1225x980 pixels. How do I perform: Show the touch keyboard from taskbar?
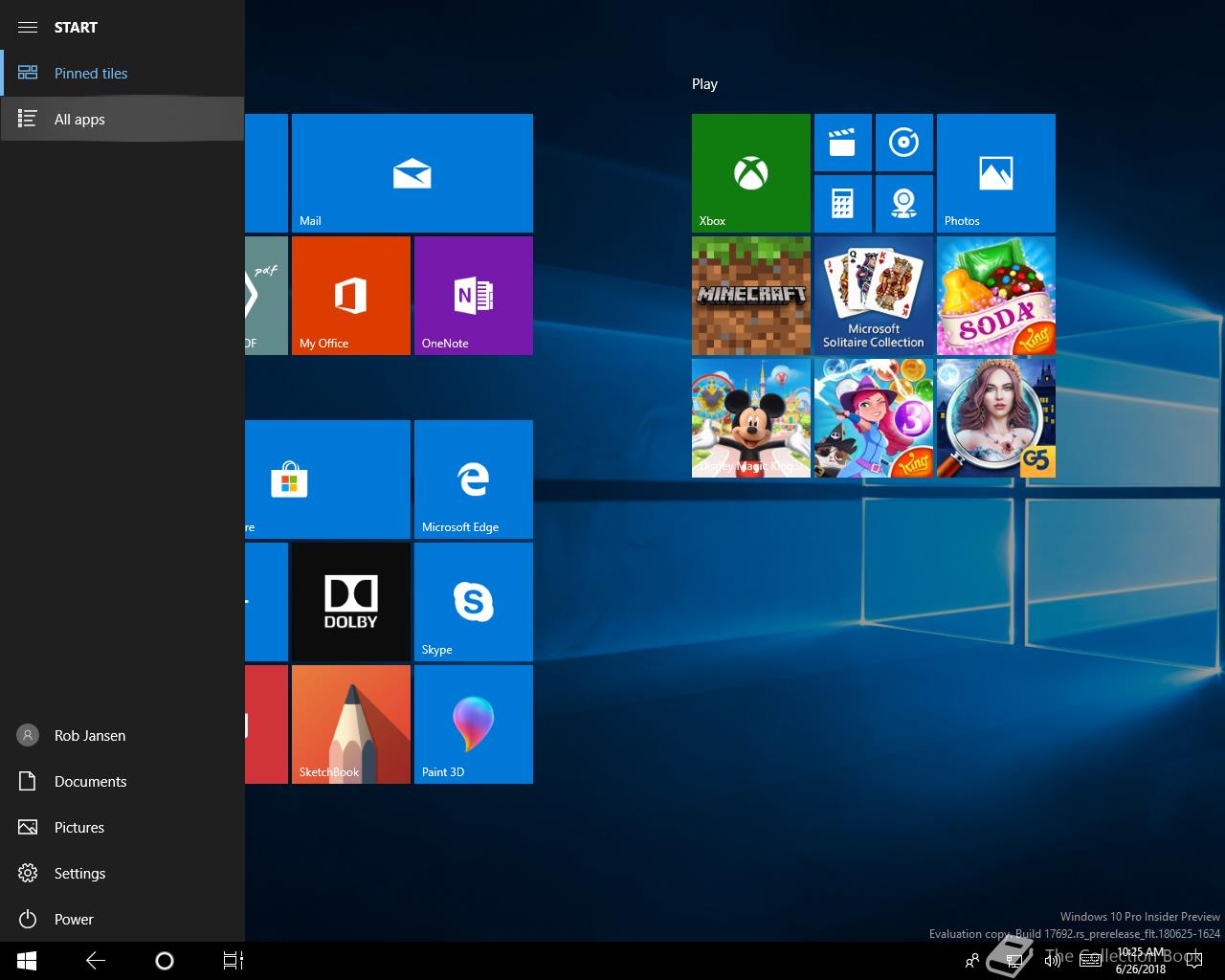click(x=1089, y=961)
